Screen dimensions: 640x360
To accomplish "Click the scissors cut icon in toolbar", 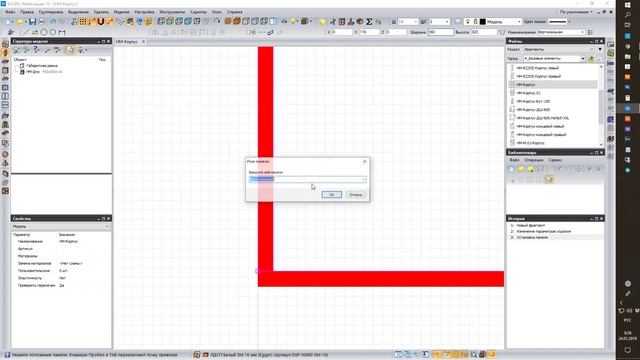I will point(333,22).
